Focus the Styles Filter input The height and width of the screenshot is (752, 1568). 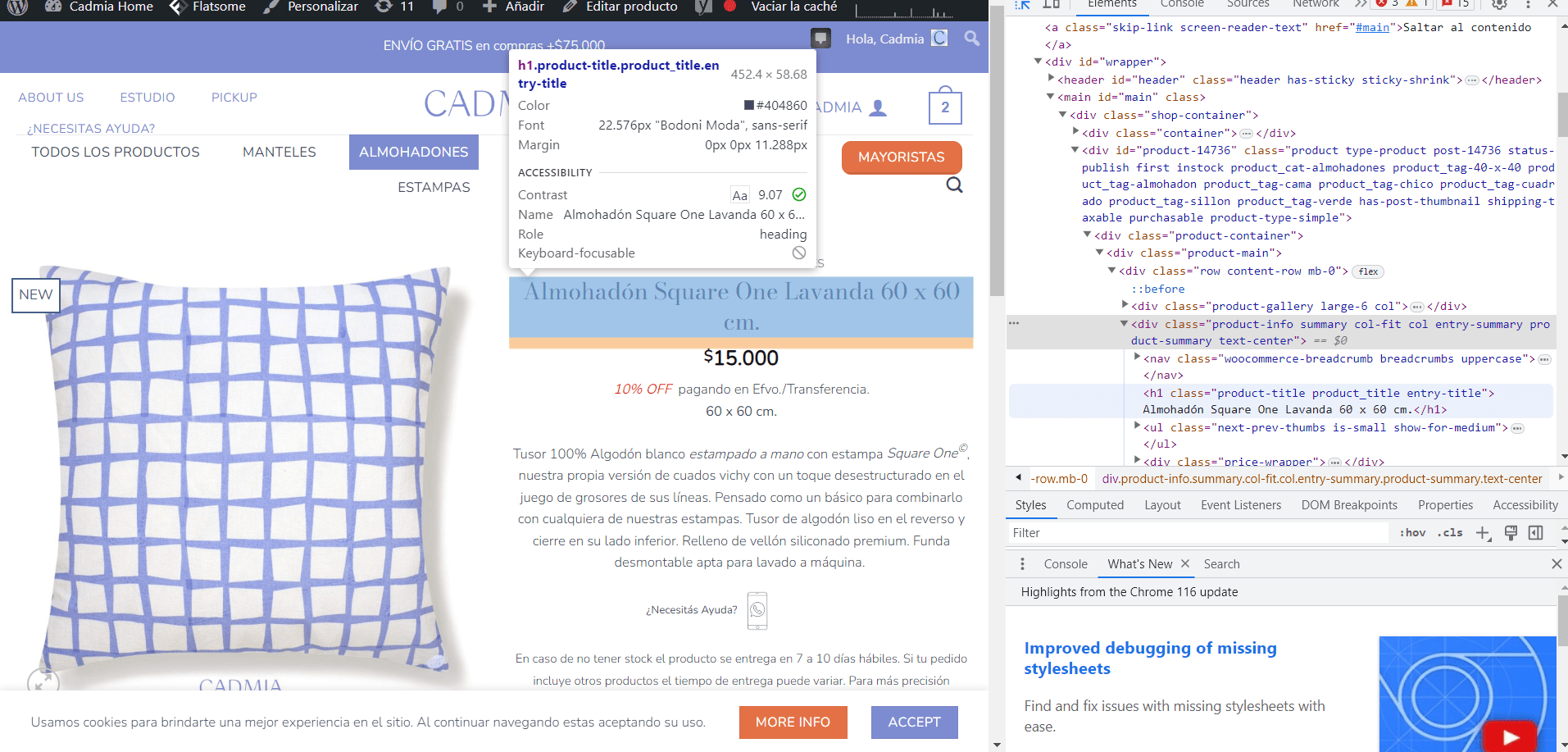pos(1197,533)
